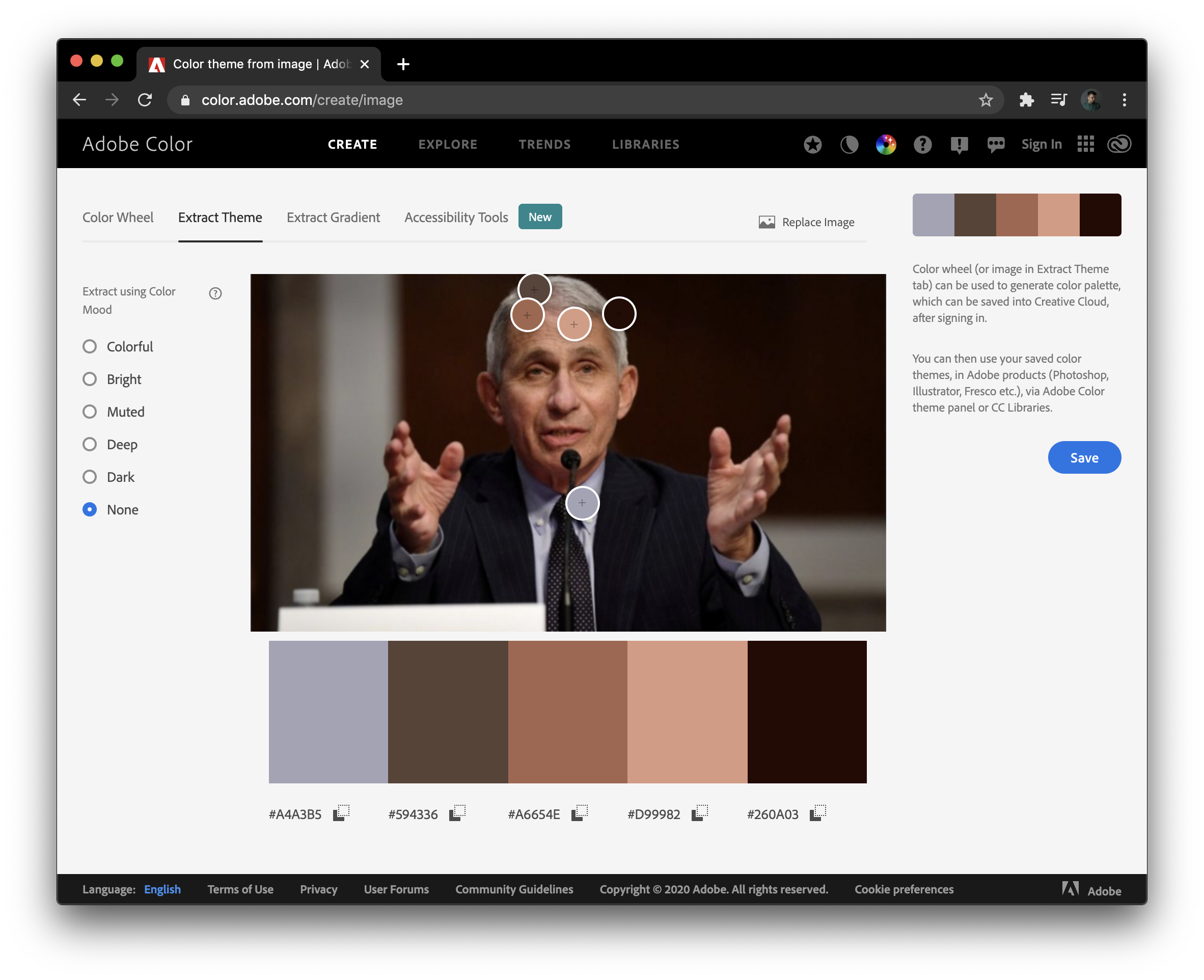Open Community Guidelines footer link
This screenshot has width=1204, height=980.
point(514,889)
